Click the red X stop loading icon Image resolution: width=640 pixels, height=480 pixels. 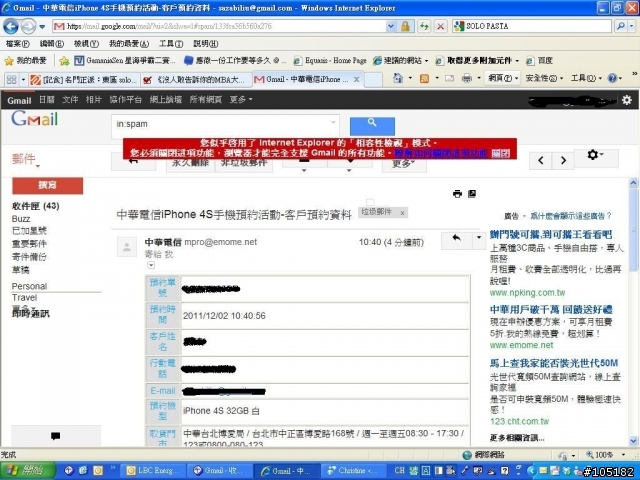[440, 27]
